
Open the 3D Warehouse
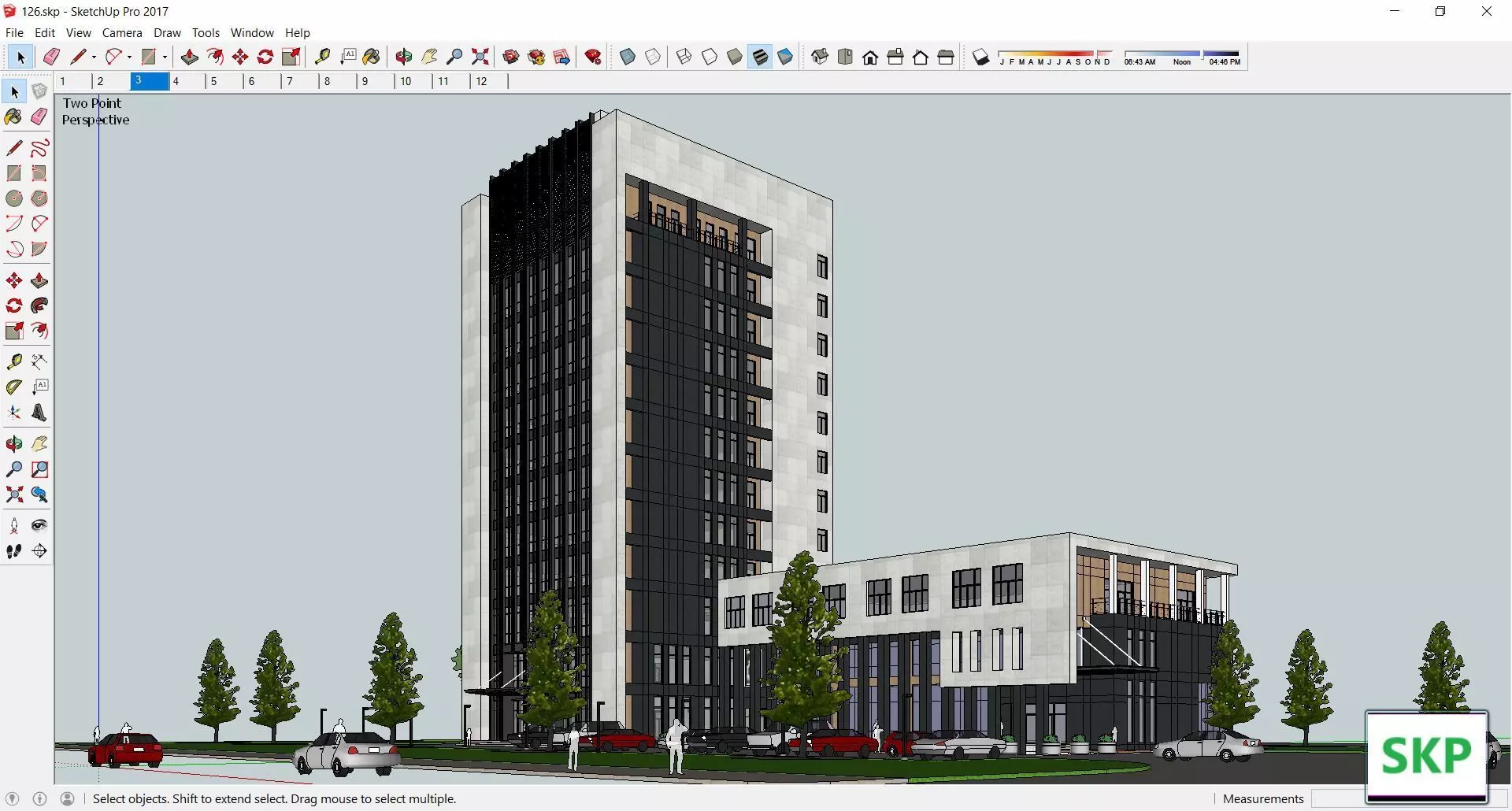pyautogui.click(x=511, y=57)
